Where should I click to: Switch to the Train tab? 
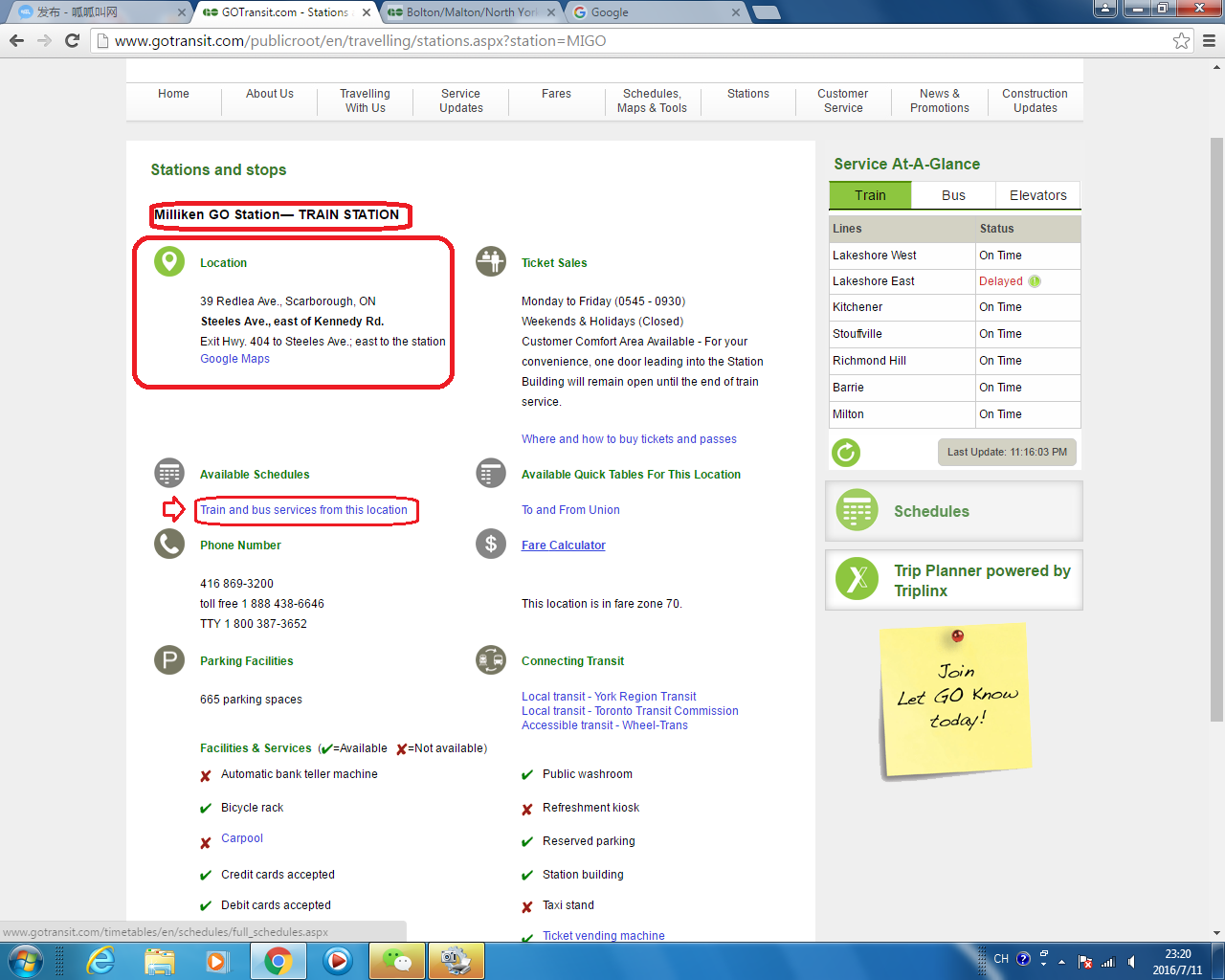(870, 195)
